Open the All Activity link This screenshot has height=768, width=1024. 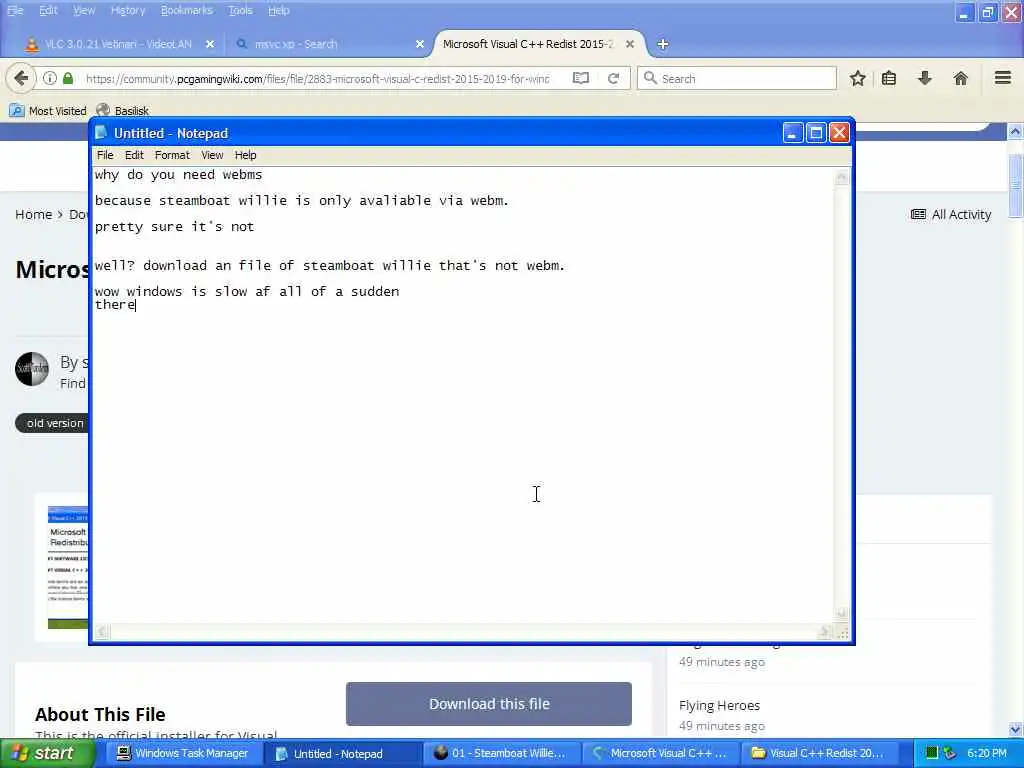click(x=952, y=214)
